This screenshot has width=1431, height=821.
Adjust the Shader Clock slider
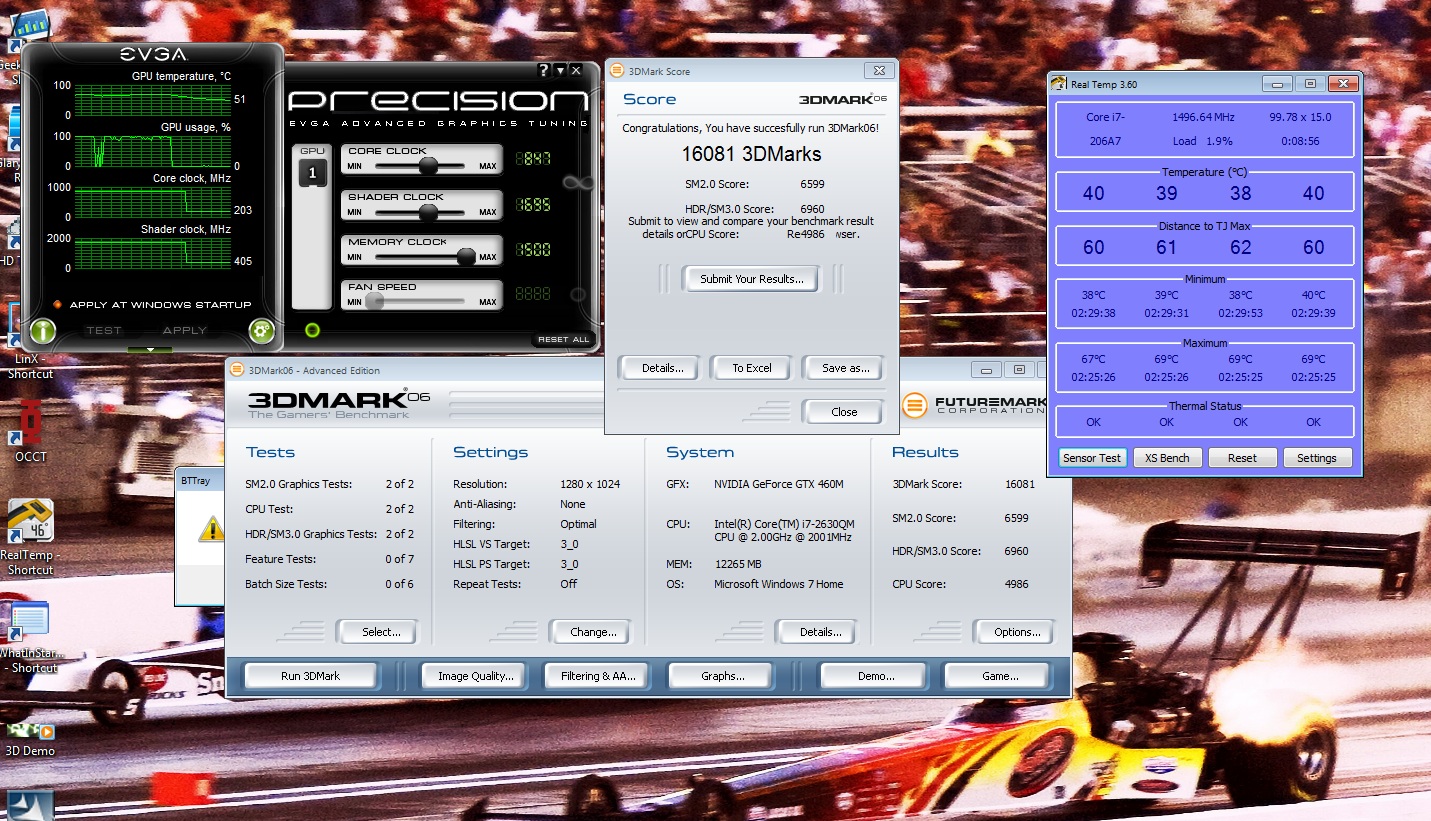click(428, 211)
